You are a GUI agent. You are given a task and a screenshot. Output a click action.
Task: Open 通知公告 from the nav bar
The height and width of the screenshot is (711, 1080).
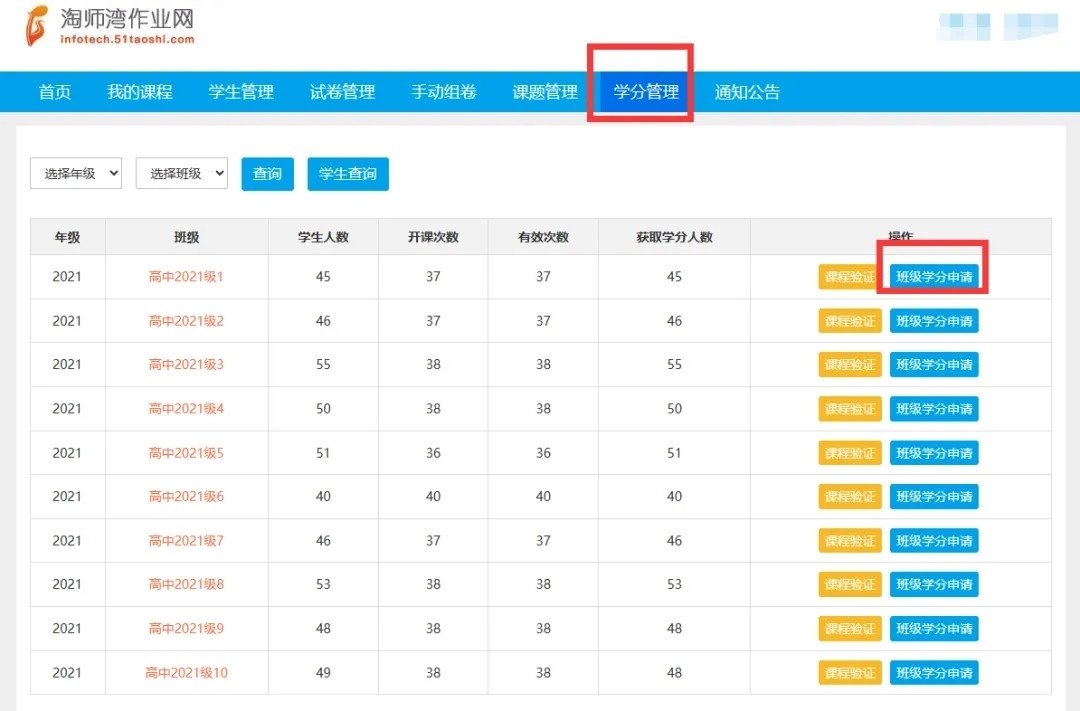pos(747,92)
